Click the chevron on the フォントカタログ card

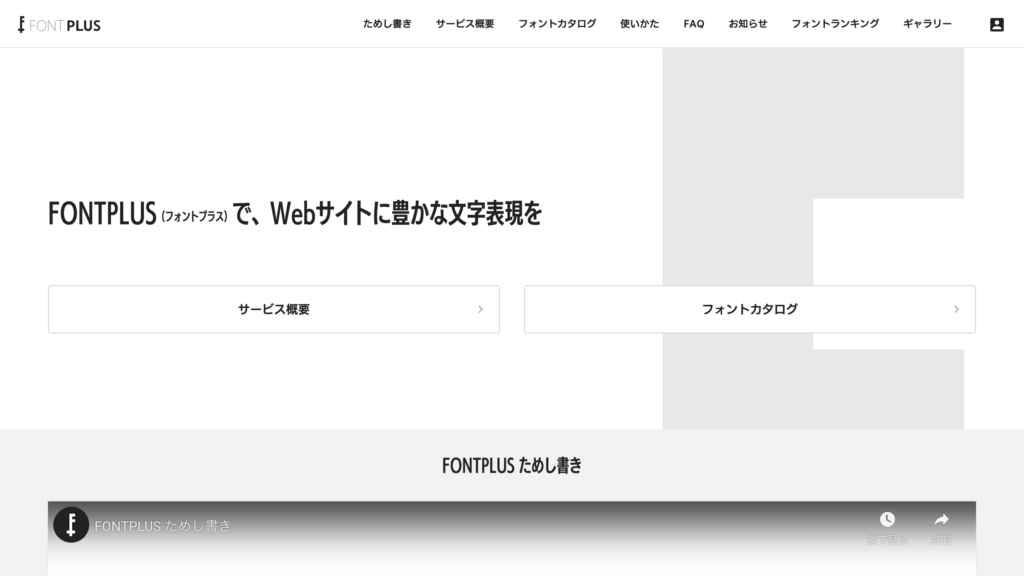[957, 309]
